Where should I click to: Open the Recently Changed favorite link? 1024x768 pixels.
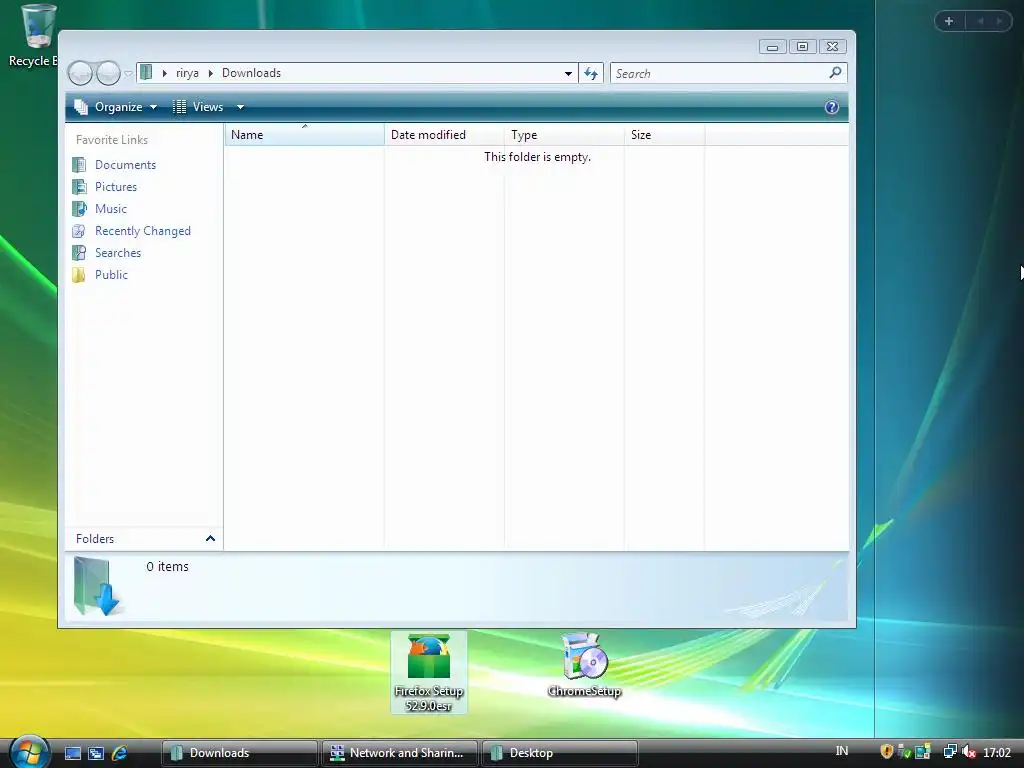[x=143, y=231]
